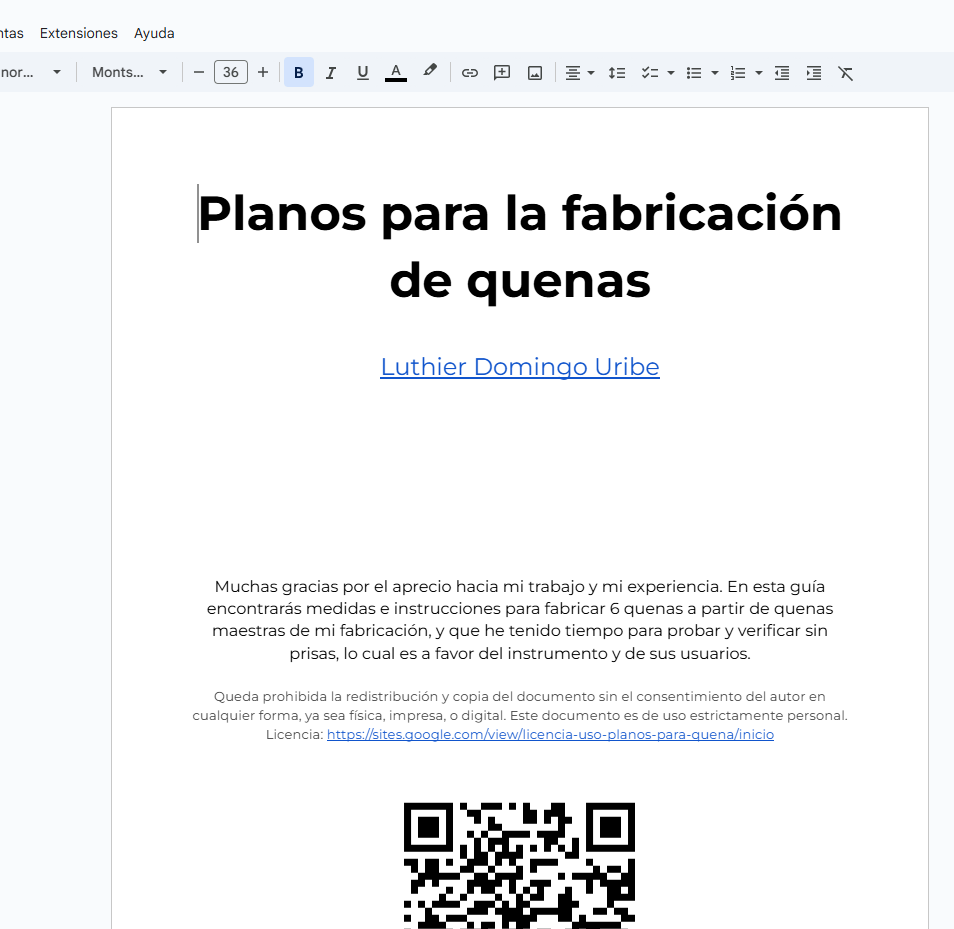The width and height of the screenshot is (954, 929).
Task: Click the title Planos para la fabricación
Action: coord(520,214)
